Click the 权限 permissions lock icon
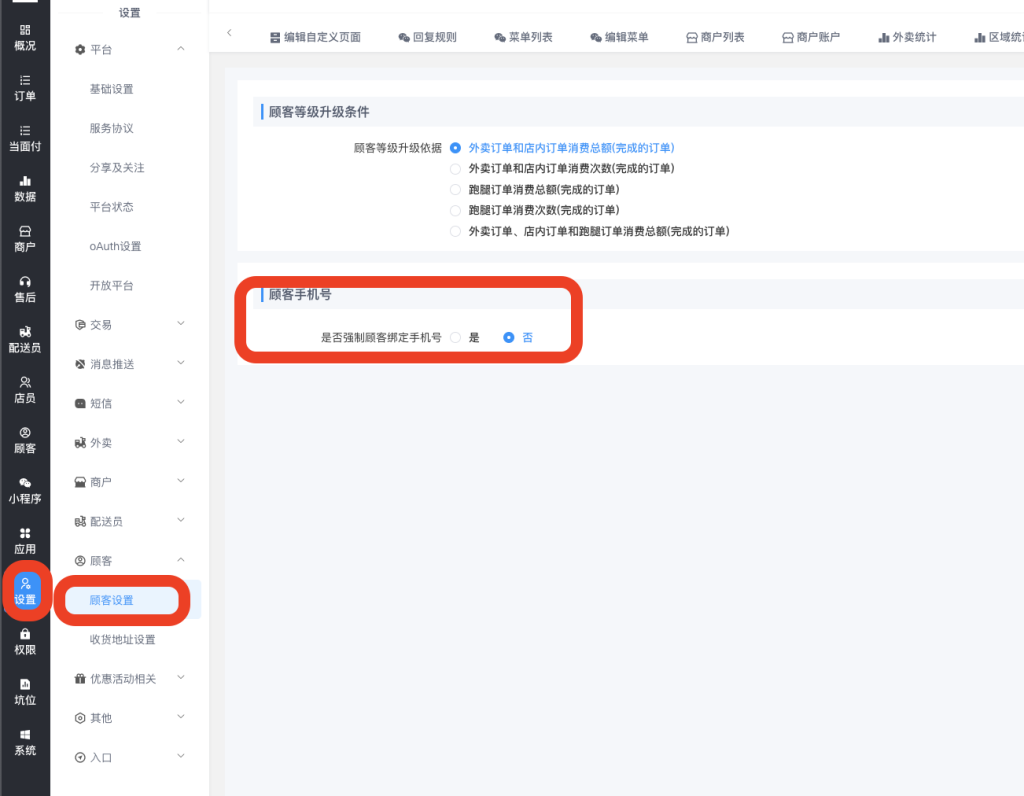 pyautogui.click(x=25, y=634)
